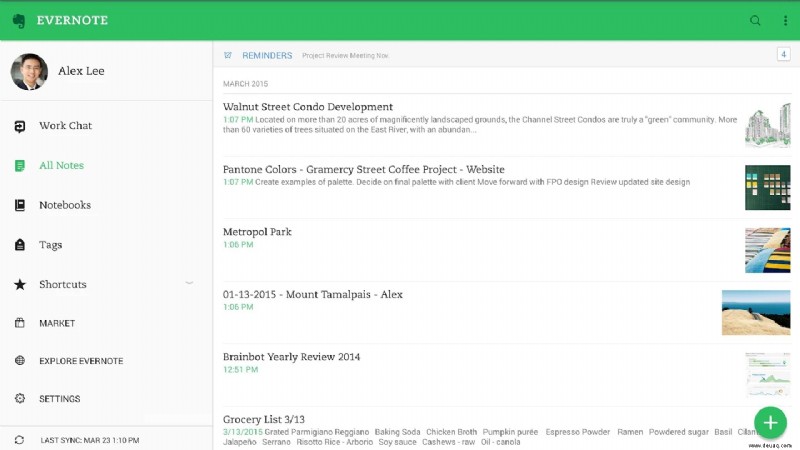The width and height of the screenshot is (800, 450).
Task: Click Alex Lee's profile photo
Action: tap(30, 71)
